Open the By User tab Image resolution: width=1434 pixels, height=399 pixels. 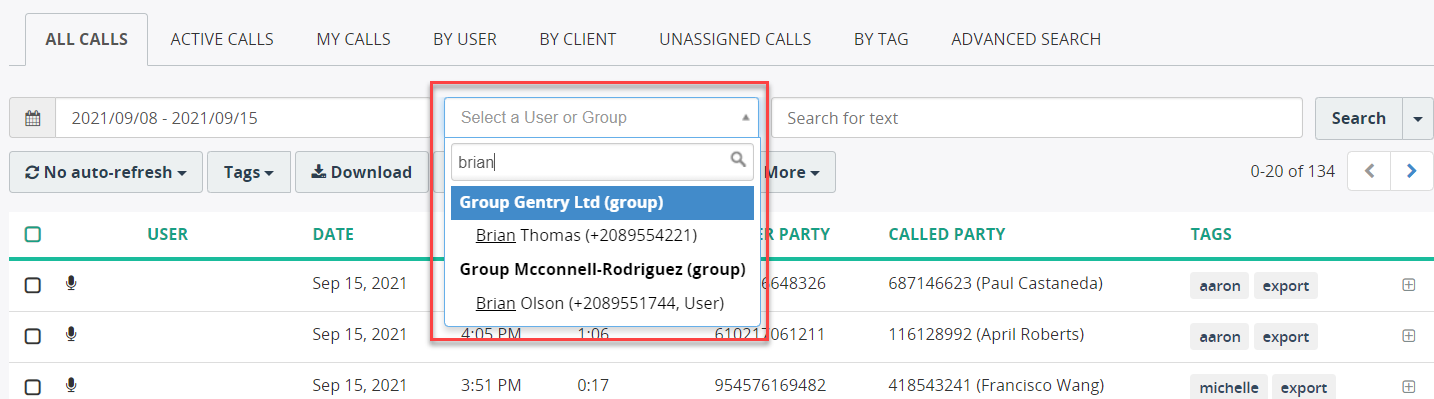pyautogui.click(x=465, y=40)
